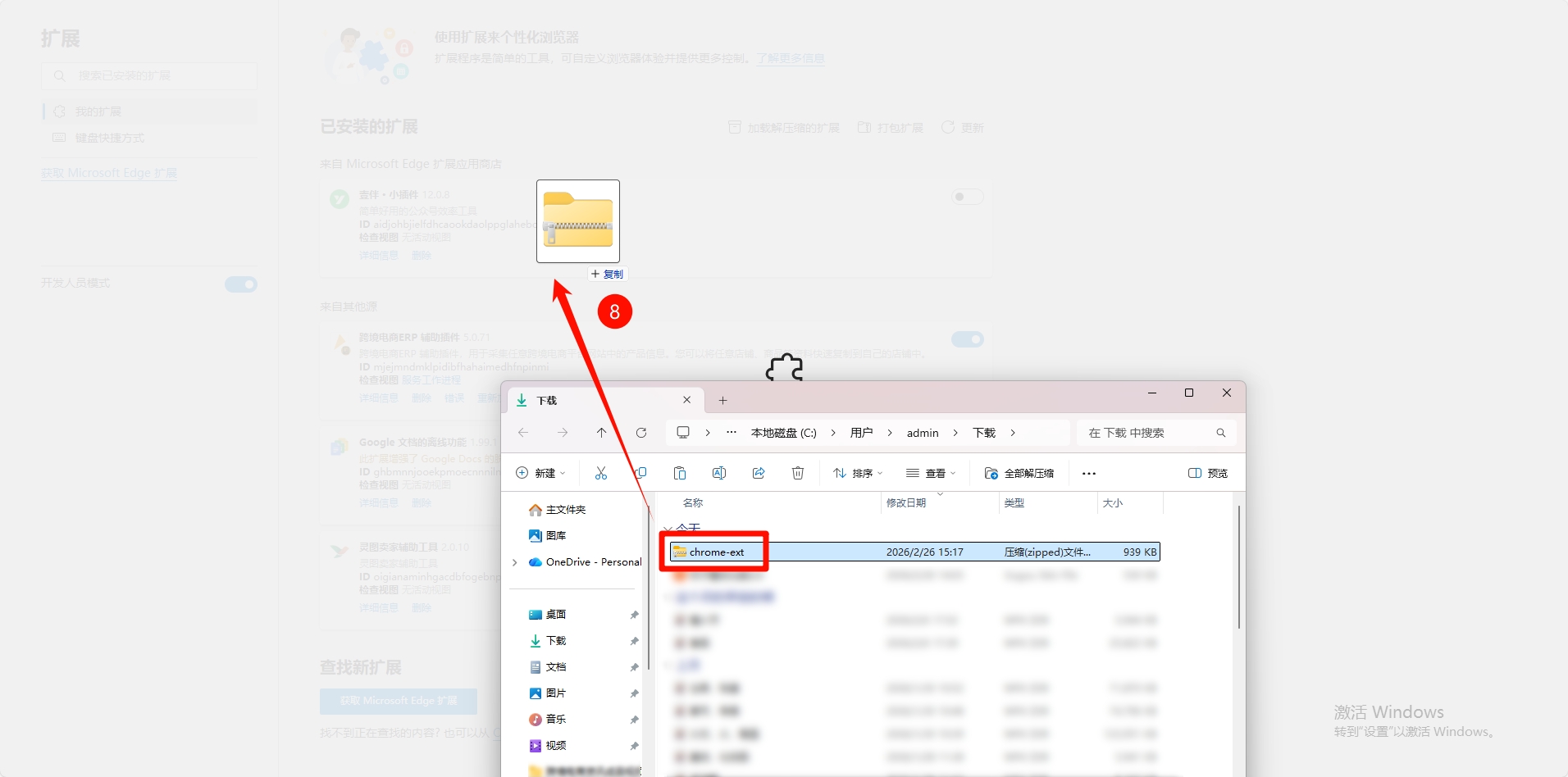This screenshot has width=1568, height=777.
Task: Toggle the cross-border ERP extension switch
Action: 967,339
